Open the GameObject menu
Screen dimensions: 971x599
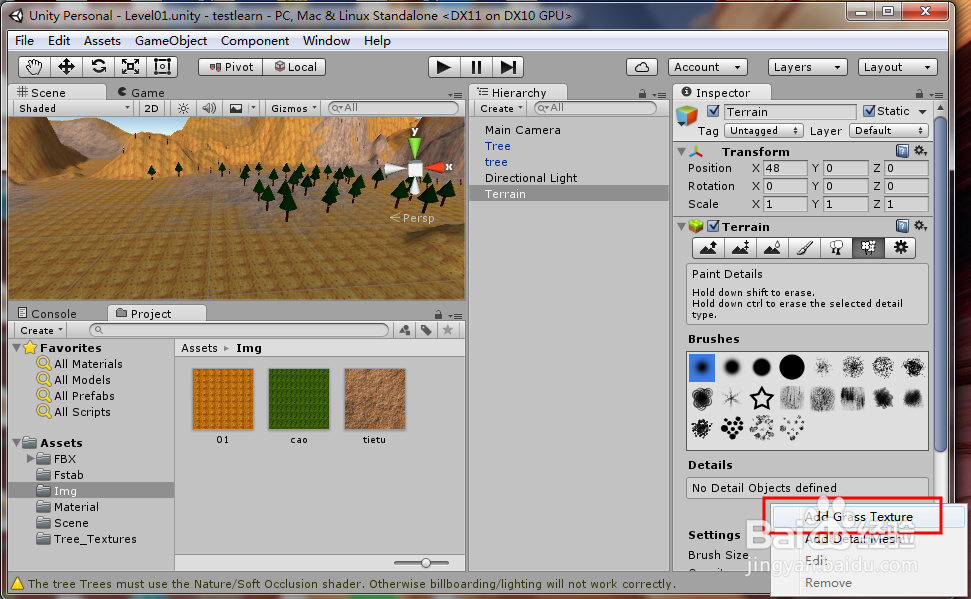171,41
